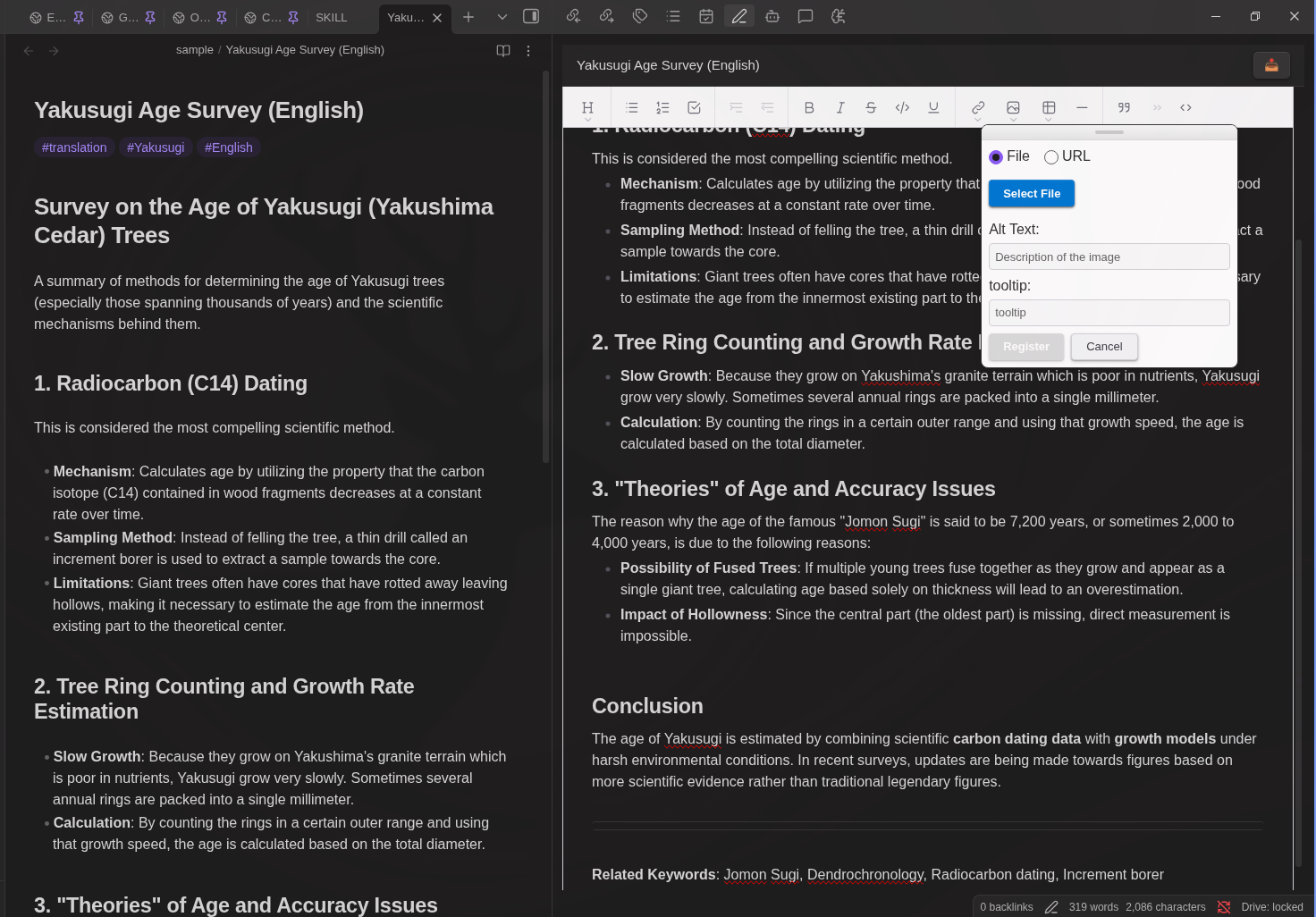Open the tags panel icon
1316x917 pixels.
[640, 16]
